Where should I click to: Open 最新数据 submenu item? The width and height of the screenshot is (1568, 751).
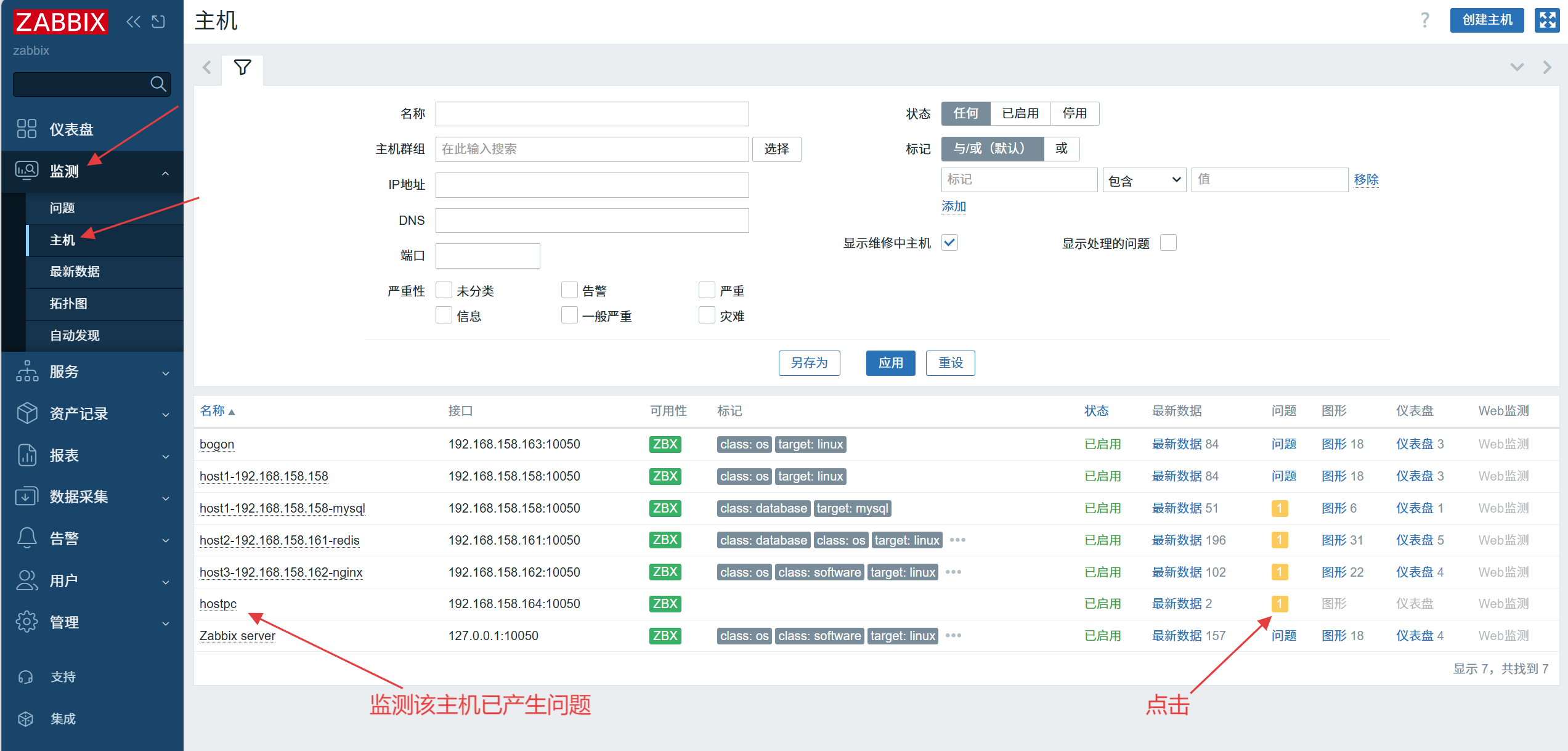tap(105, 272)
